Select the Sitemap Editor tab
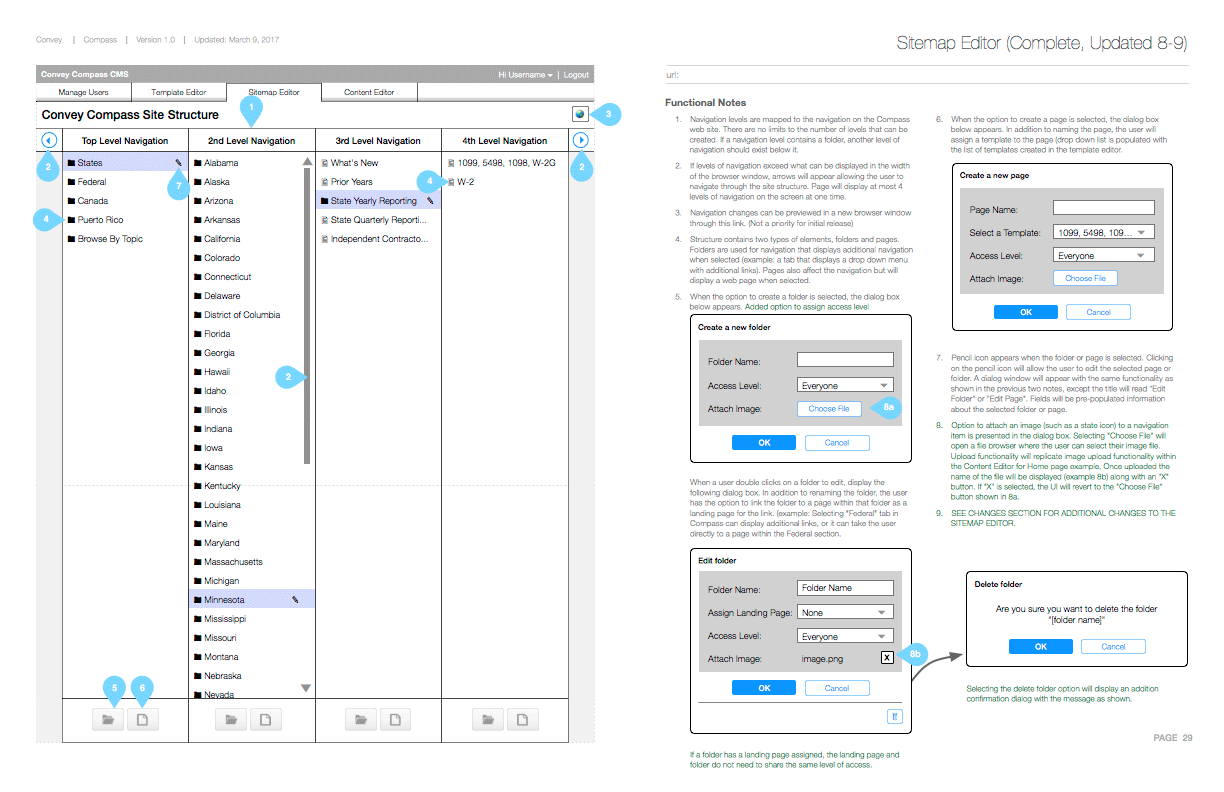The width and height of the screenshot is (1224, 792). 273,92
